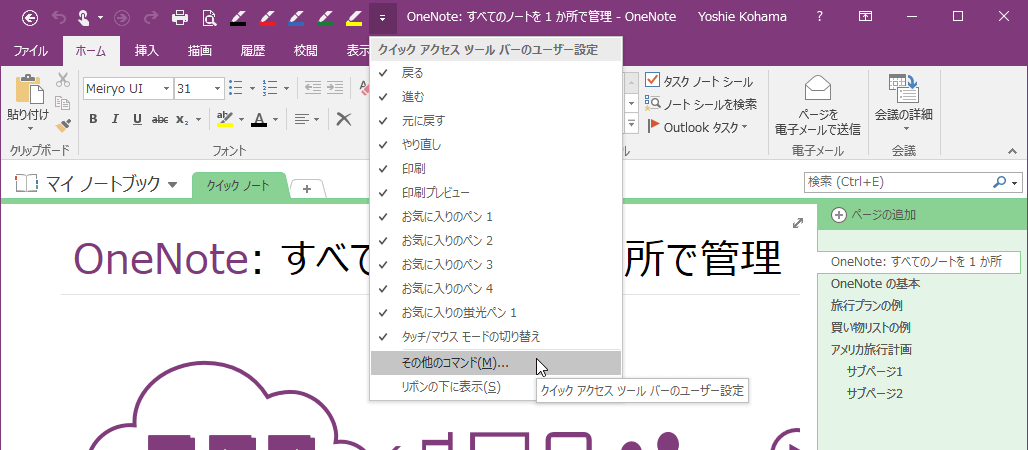Select the yellow highlighter pen
The image size is (1028, 450).
(354, 17)
